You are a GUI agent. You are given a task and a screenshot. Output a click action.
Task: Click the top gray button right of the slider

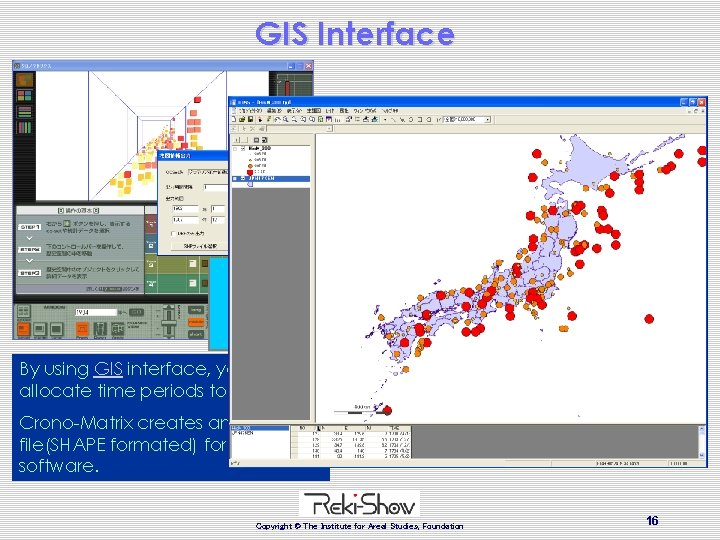pos(196,310)
